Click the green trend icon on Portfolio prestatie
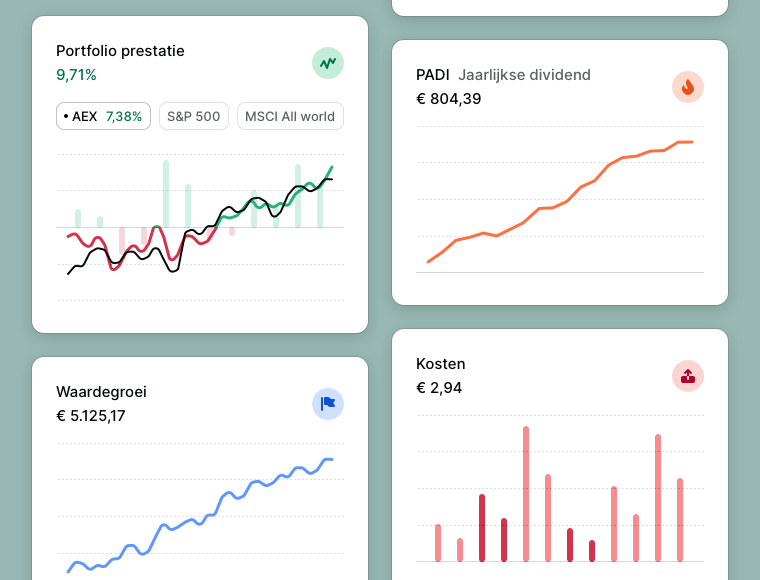Screen dimensions: 760x580 pyautogui.click(x=328, y=63)
